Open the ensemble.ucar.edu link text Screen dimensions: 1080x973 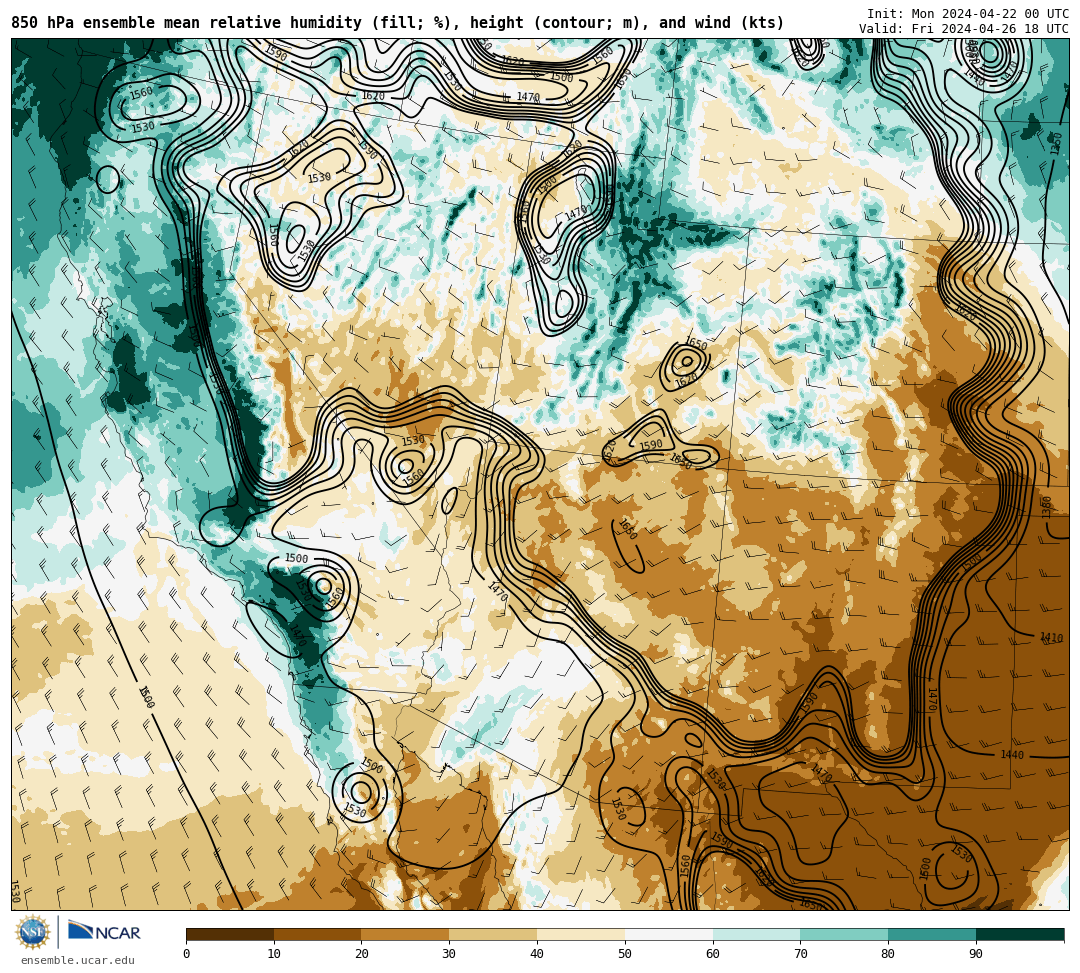coord(78,960)
